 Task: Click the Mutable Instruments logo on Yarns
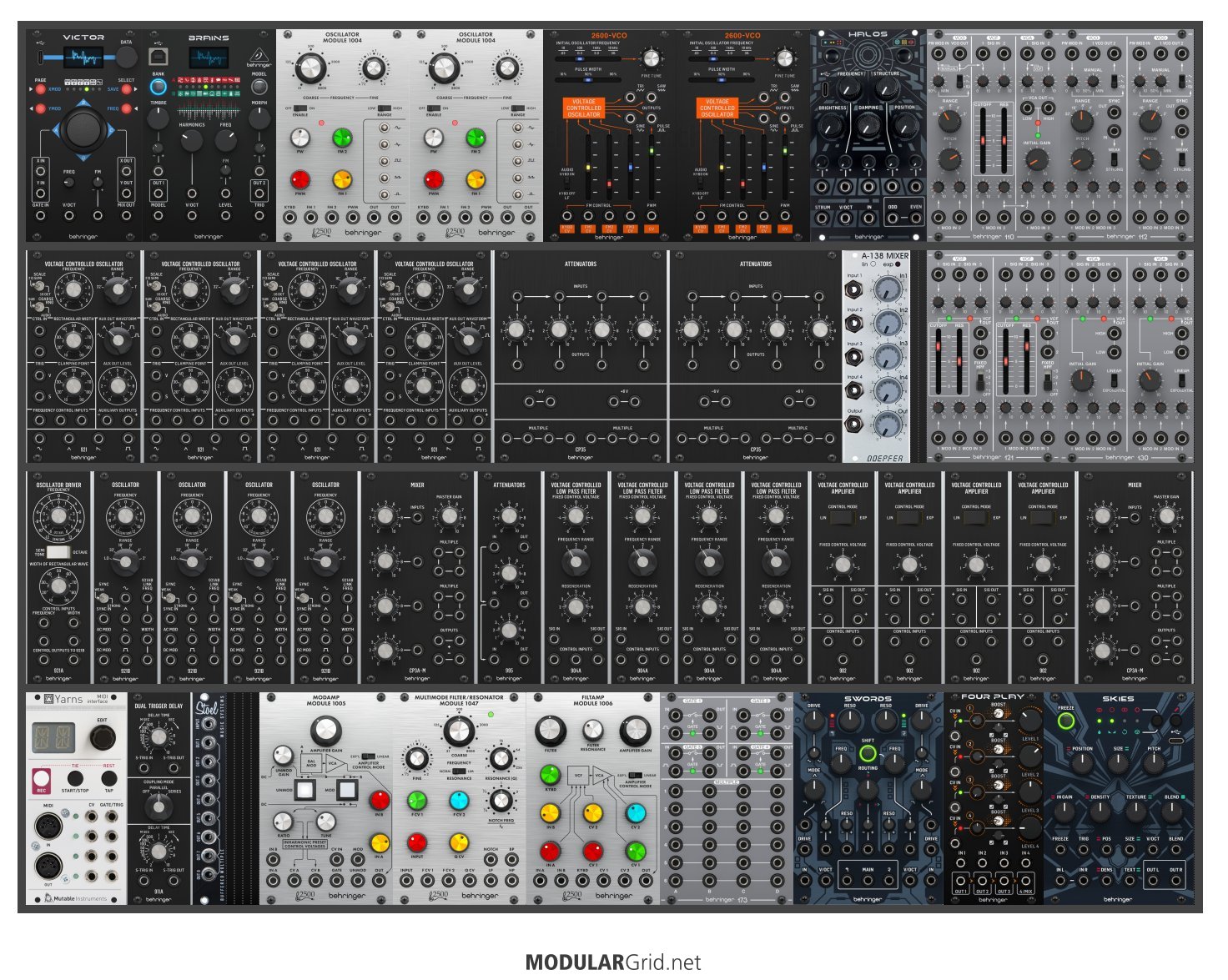click(76, 898)
